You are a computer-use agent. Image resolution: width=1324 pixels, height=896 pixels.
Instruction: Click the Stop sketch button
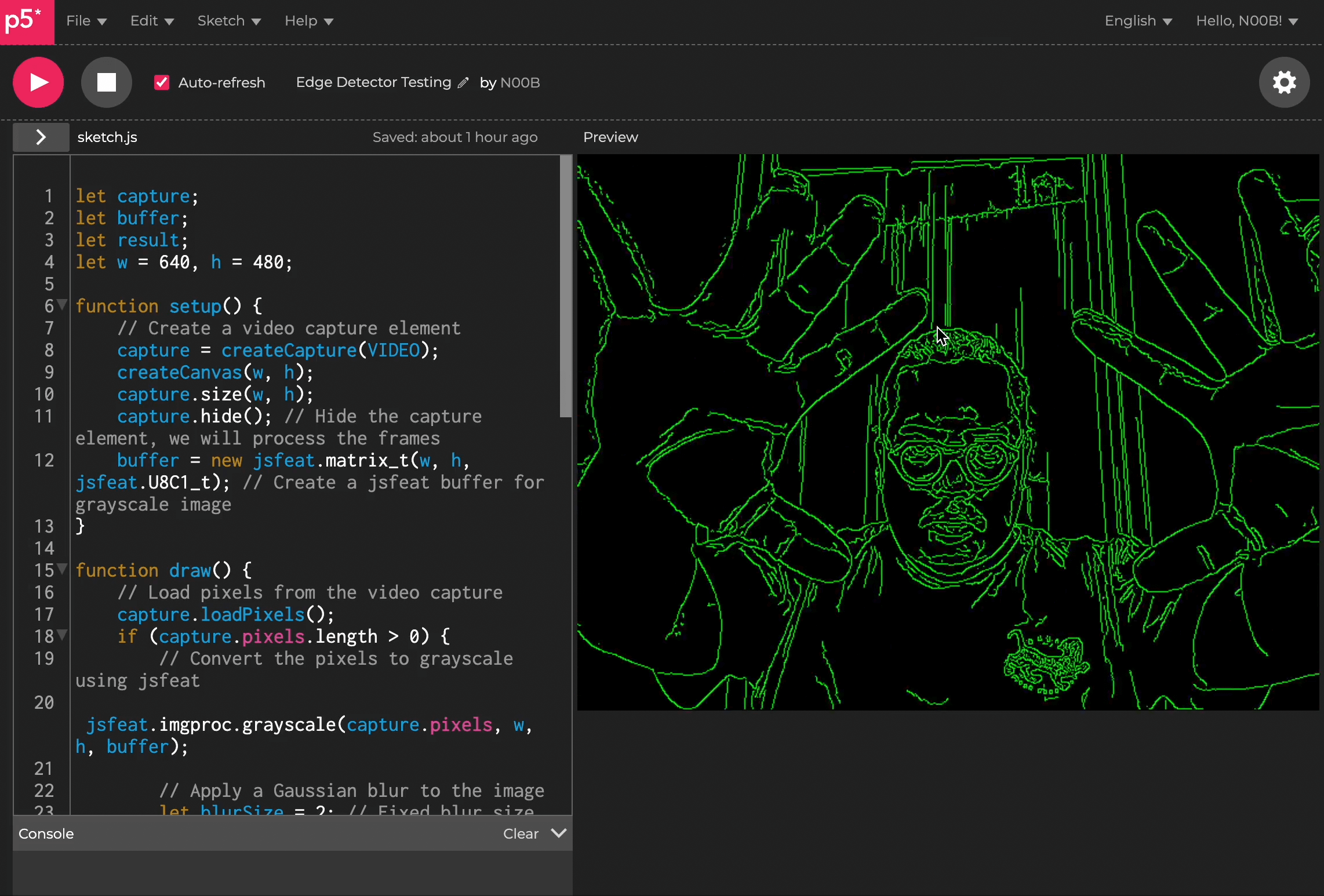point(106,82)
